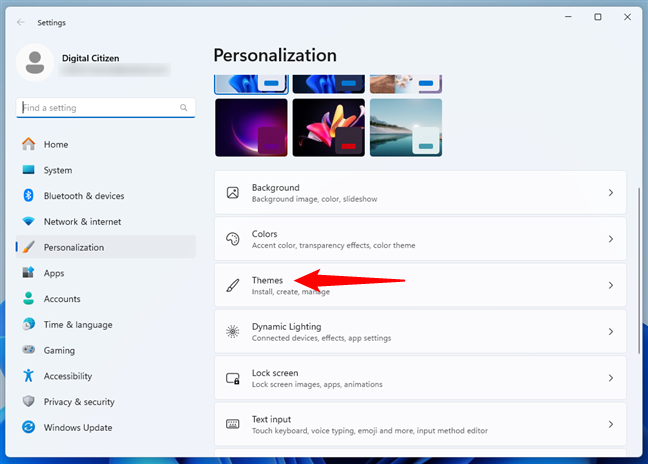648x464 pixels.
Task: Click the Time & language globe icon
Action: pos(29,324)
